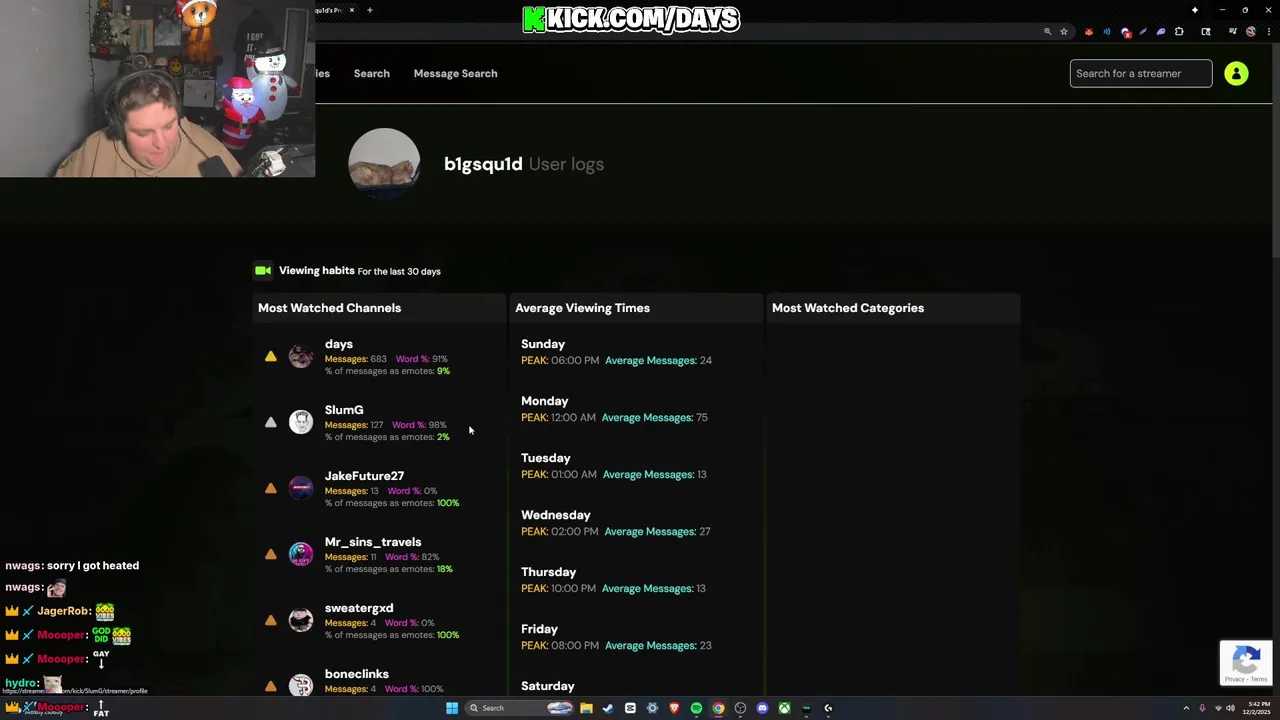Click the Windows taskbar Search box
Viewport: 1280px width, 720px height.
pos(519,708)
